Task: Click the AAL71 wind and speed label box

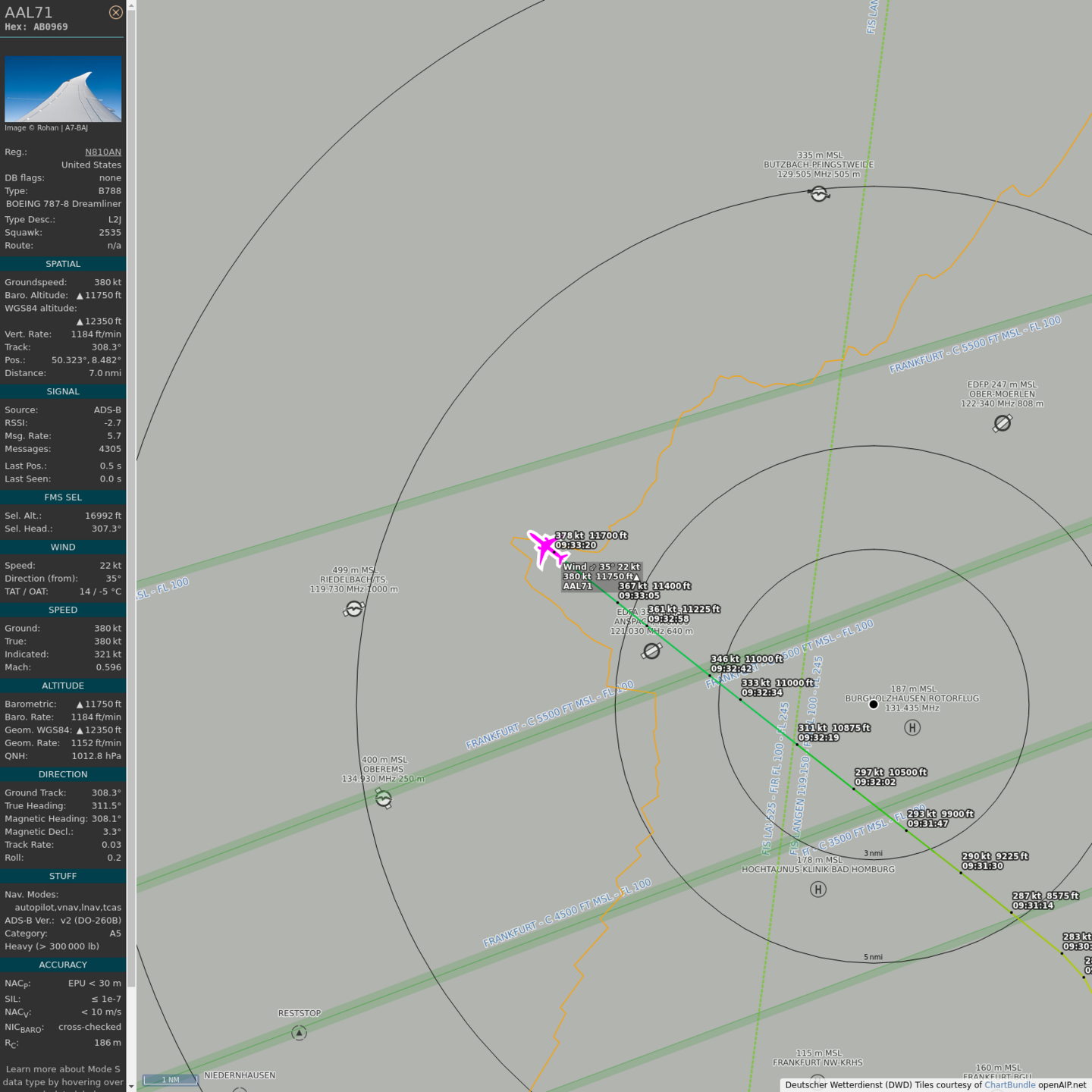Action: [601, 576]
